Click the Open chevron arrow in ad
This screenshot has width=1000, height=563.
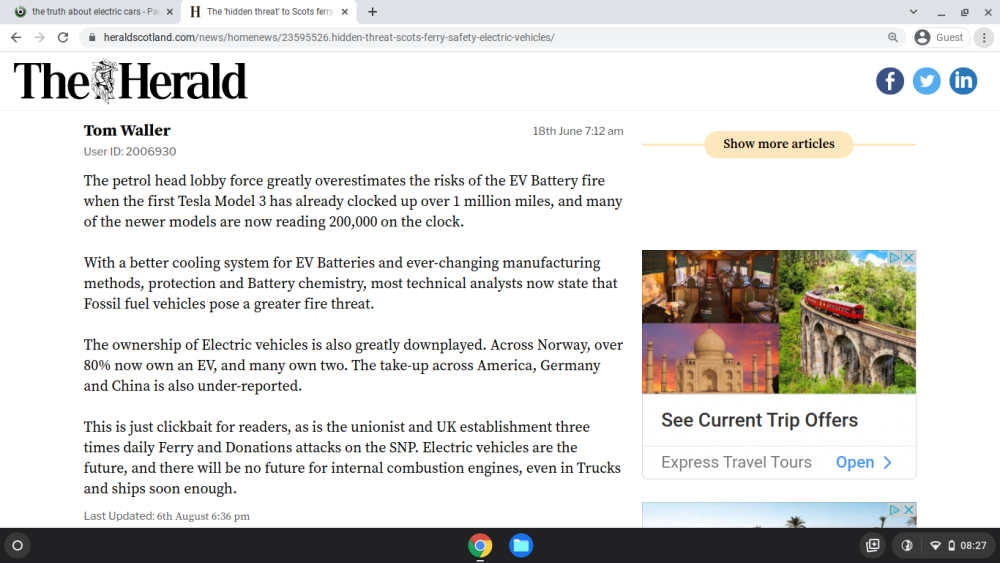tap(887, 462)
